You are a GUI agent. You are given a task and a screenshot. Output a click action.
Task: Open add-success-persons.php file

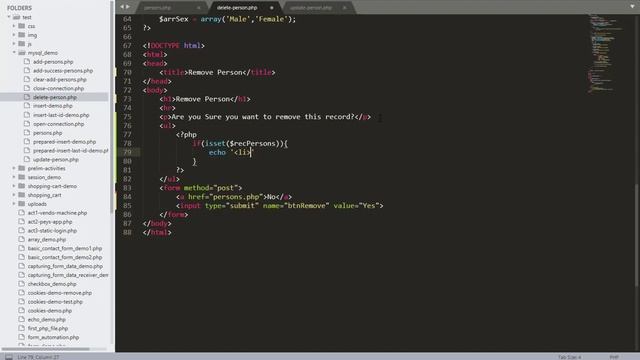pos(63,71)
